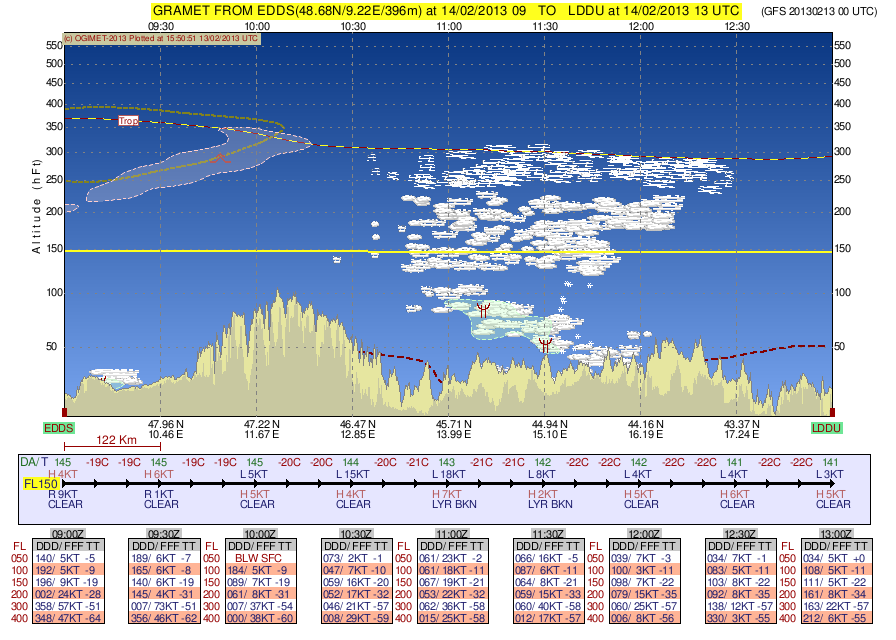Select the Trop tropopause label

click(x=128, y=121)
